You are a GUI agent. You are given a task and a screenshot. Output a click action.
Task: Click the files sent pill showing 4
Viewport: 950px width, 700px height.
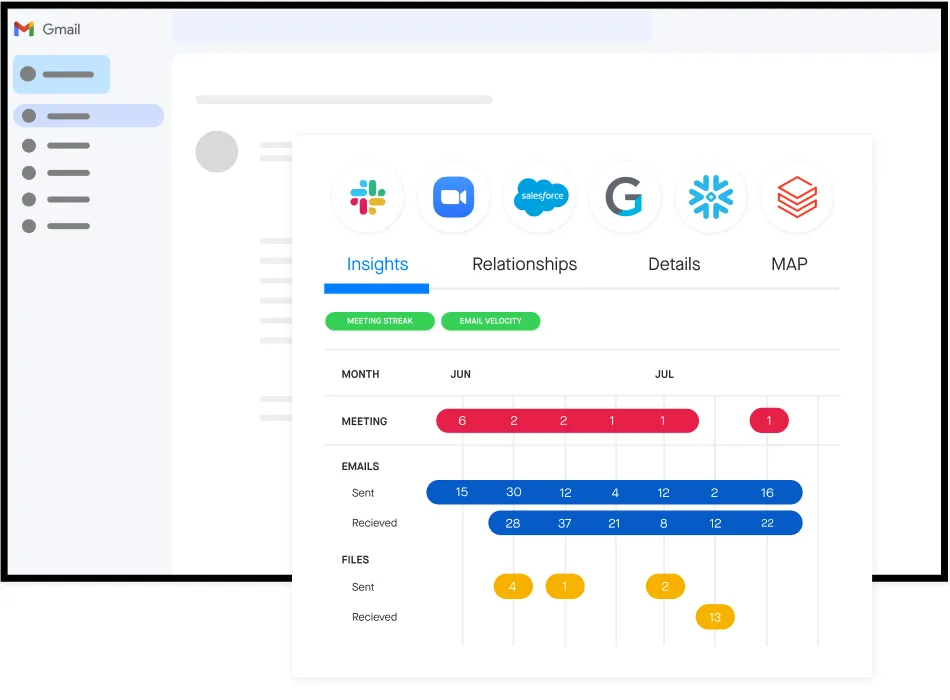tap(513, 586)
